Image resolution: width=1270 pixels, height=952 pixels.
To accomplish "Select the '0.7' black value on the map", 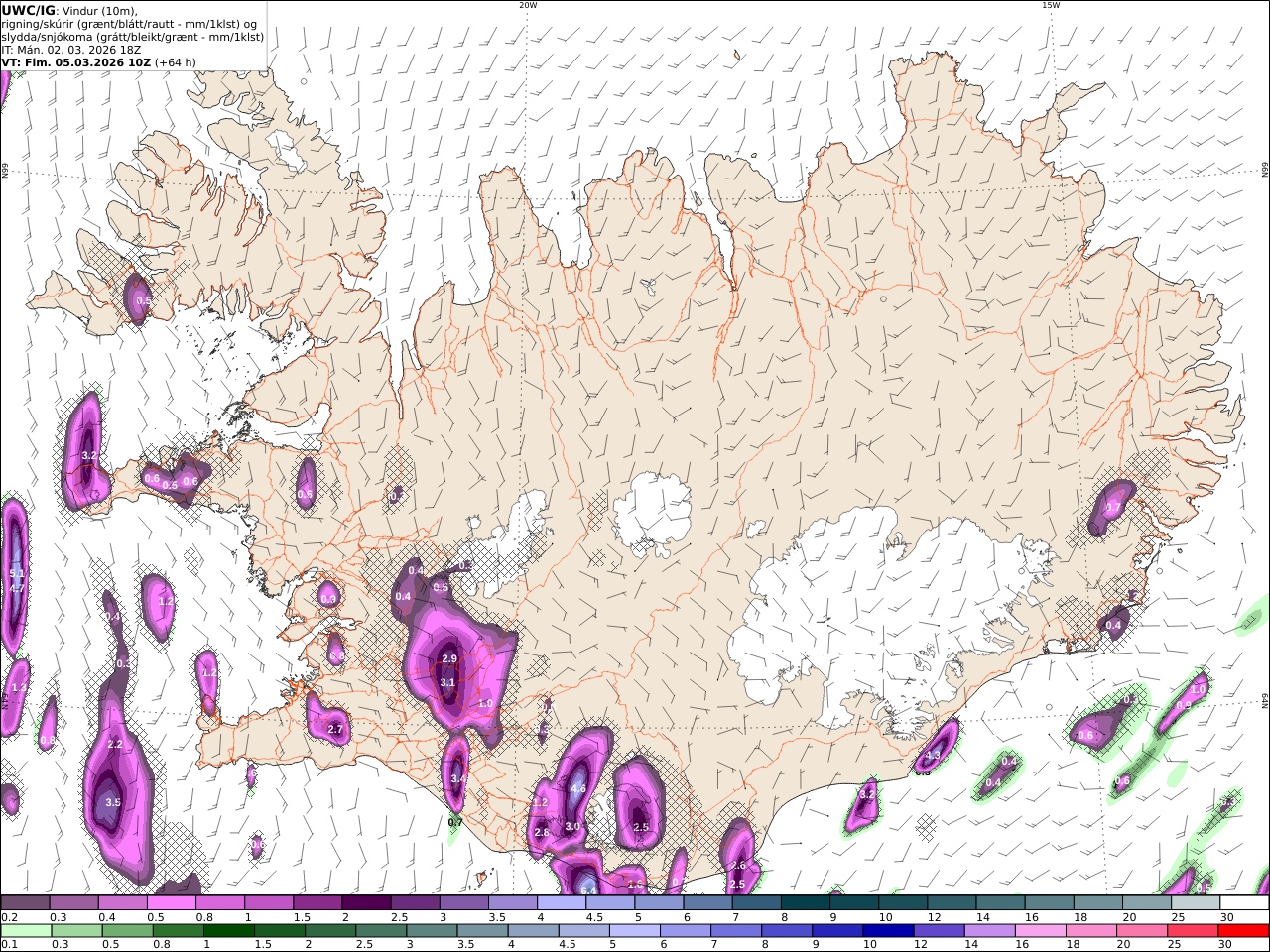I will 455,821.
